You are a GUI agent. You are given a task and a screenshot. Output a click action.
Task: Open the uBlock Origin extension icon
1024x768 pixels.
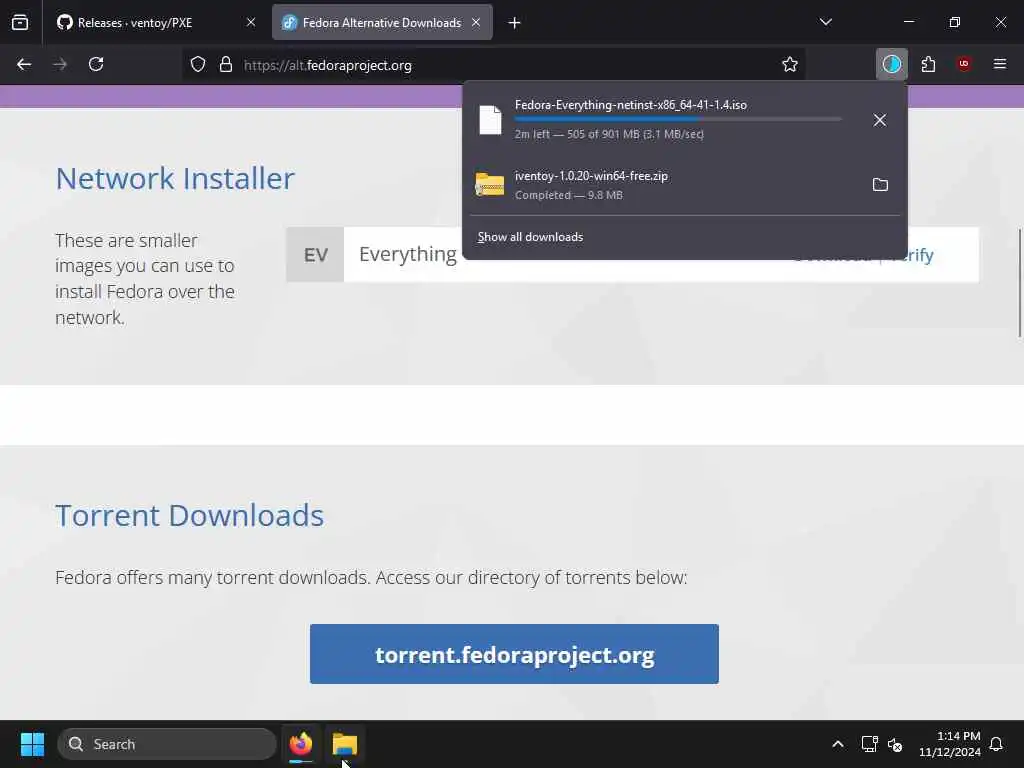[964, 65]
